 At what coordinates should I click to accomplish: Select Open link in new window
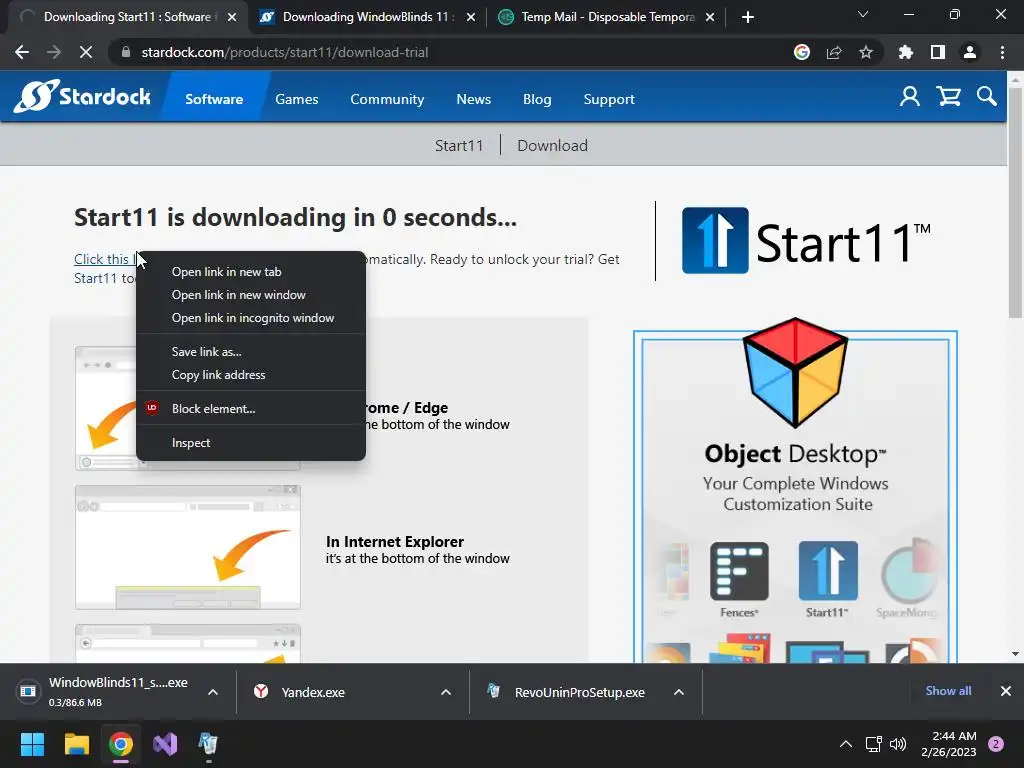point(251,295)
